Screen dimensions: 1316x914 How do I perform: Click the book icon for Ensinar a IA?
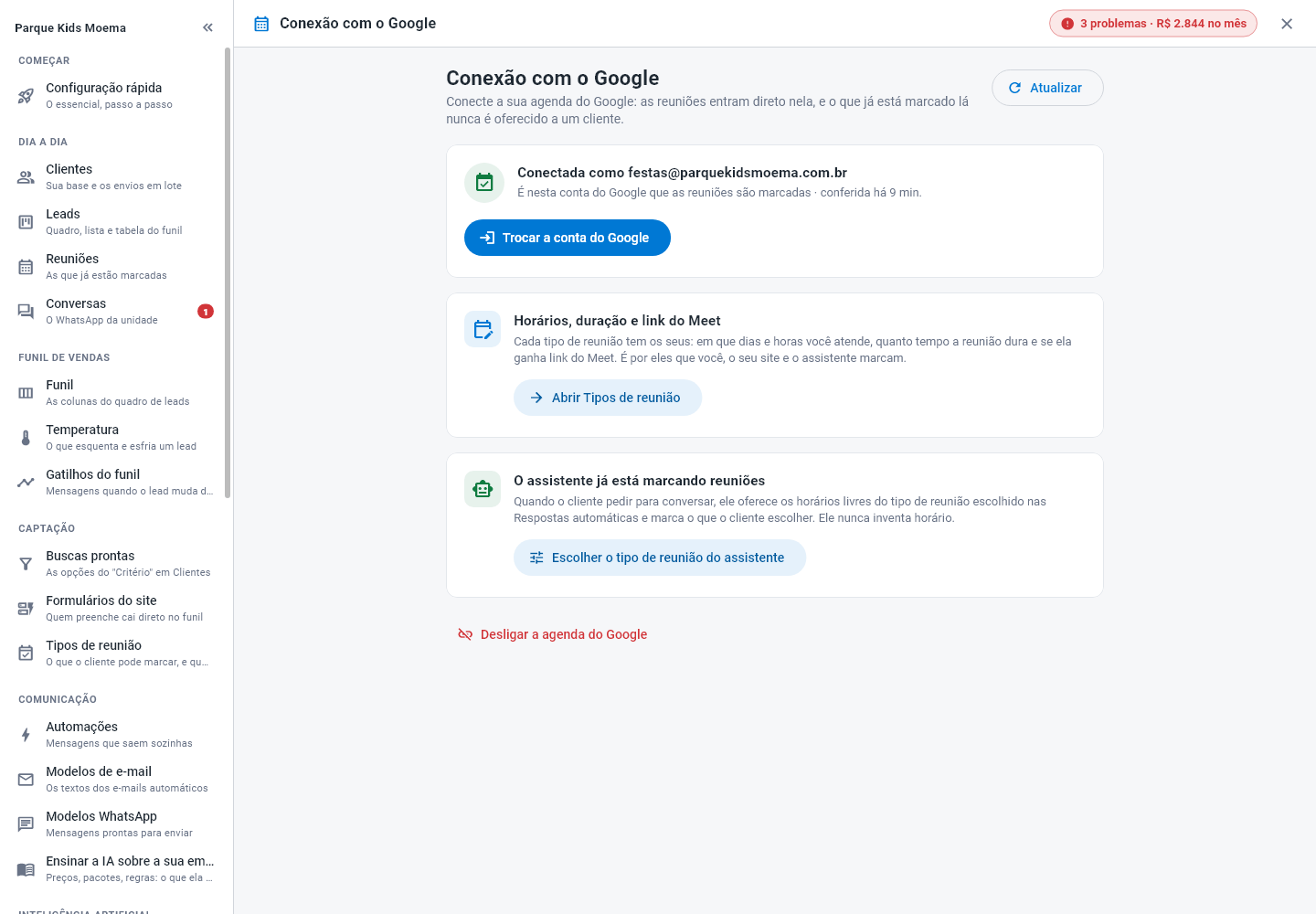(x=26, y=869)
